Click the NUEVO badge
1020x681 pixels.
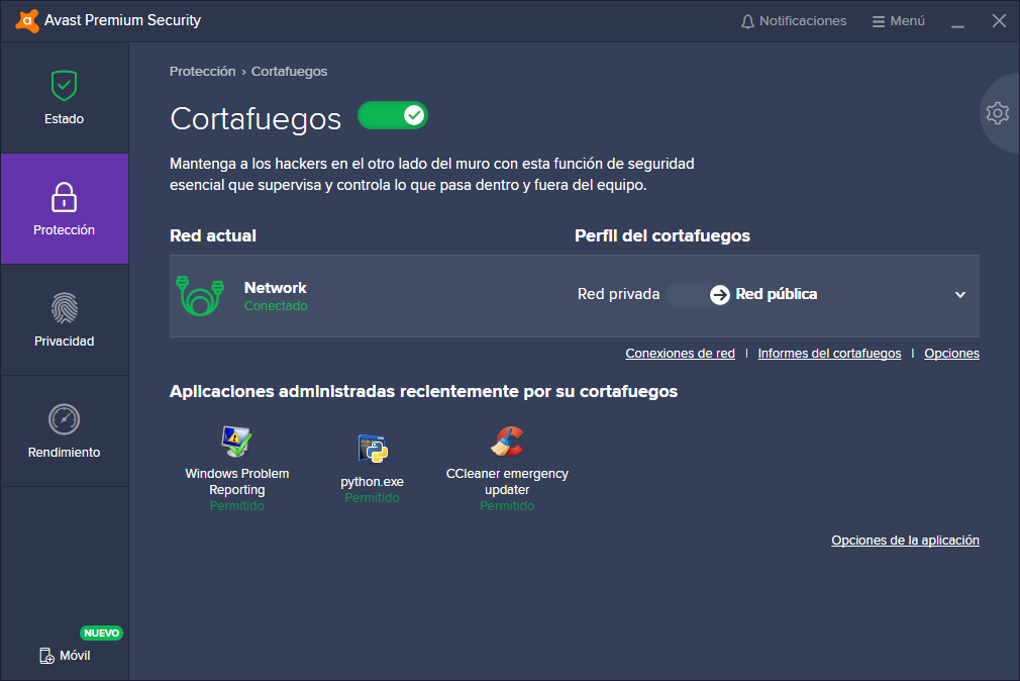click(x=101, y=633)
